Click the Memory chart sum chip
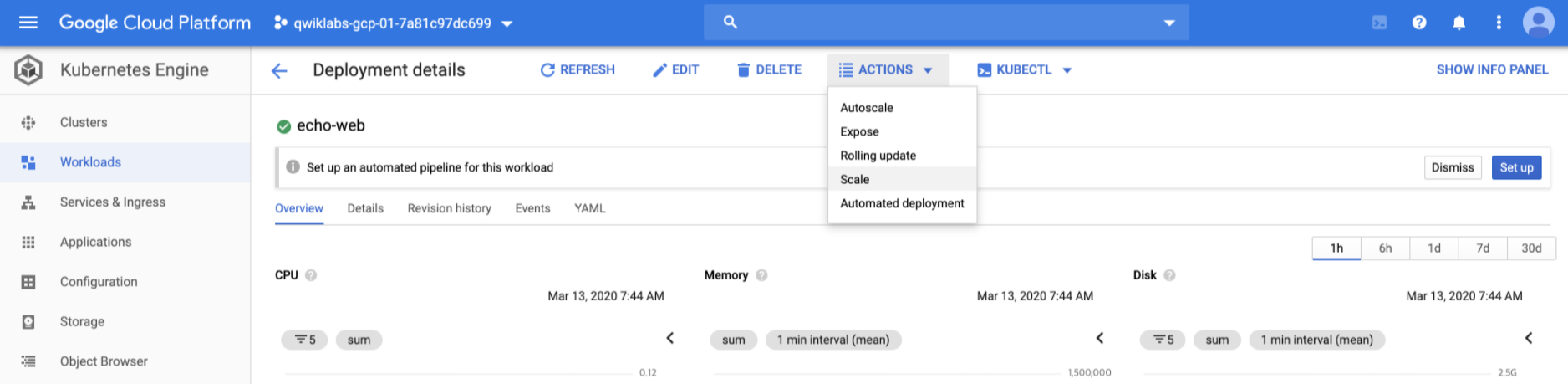 click(734, 340)
